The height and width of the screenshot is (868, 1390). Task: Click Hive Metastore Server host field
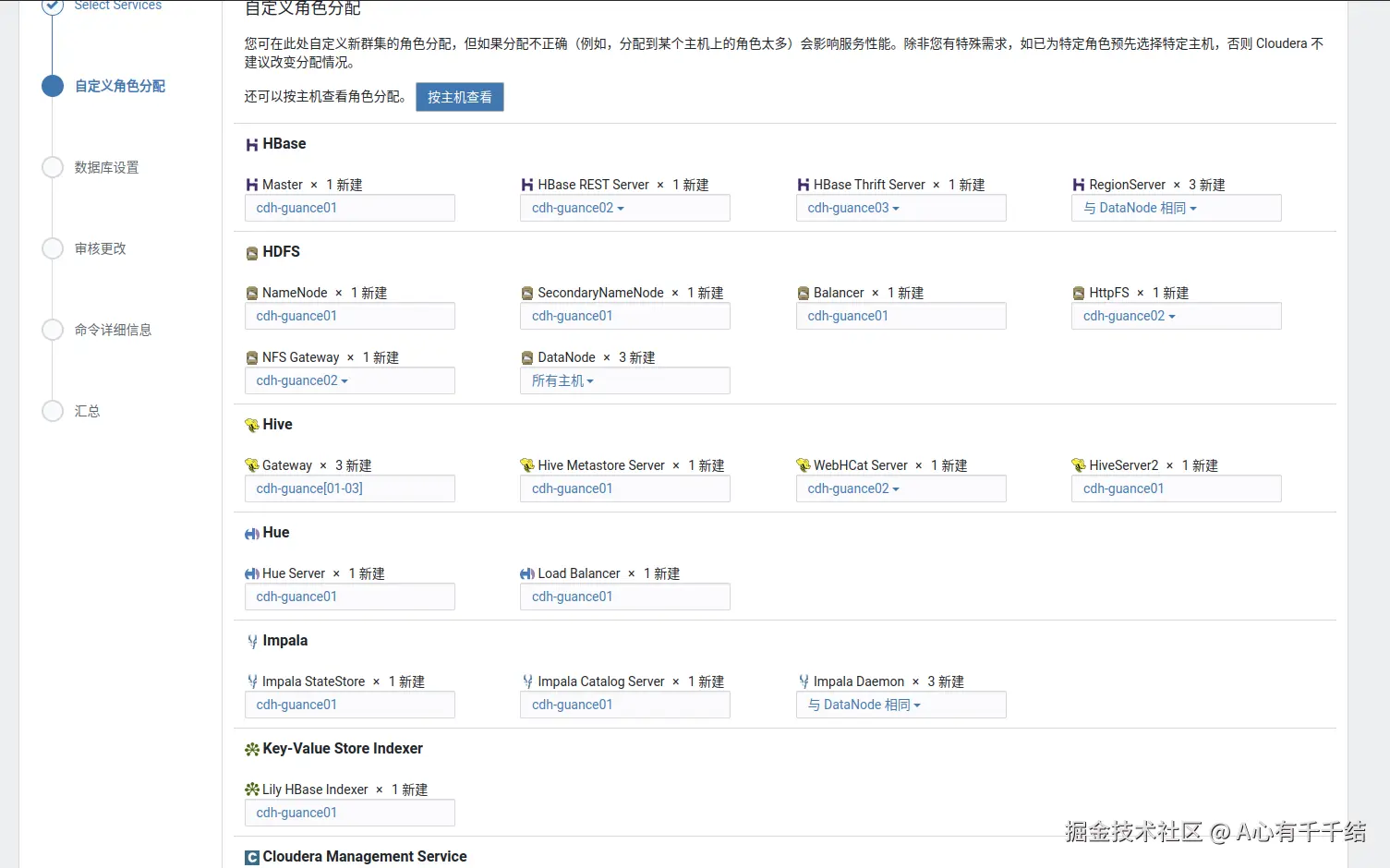(625, 488)
